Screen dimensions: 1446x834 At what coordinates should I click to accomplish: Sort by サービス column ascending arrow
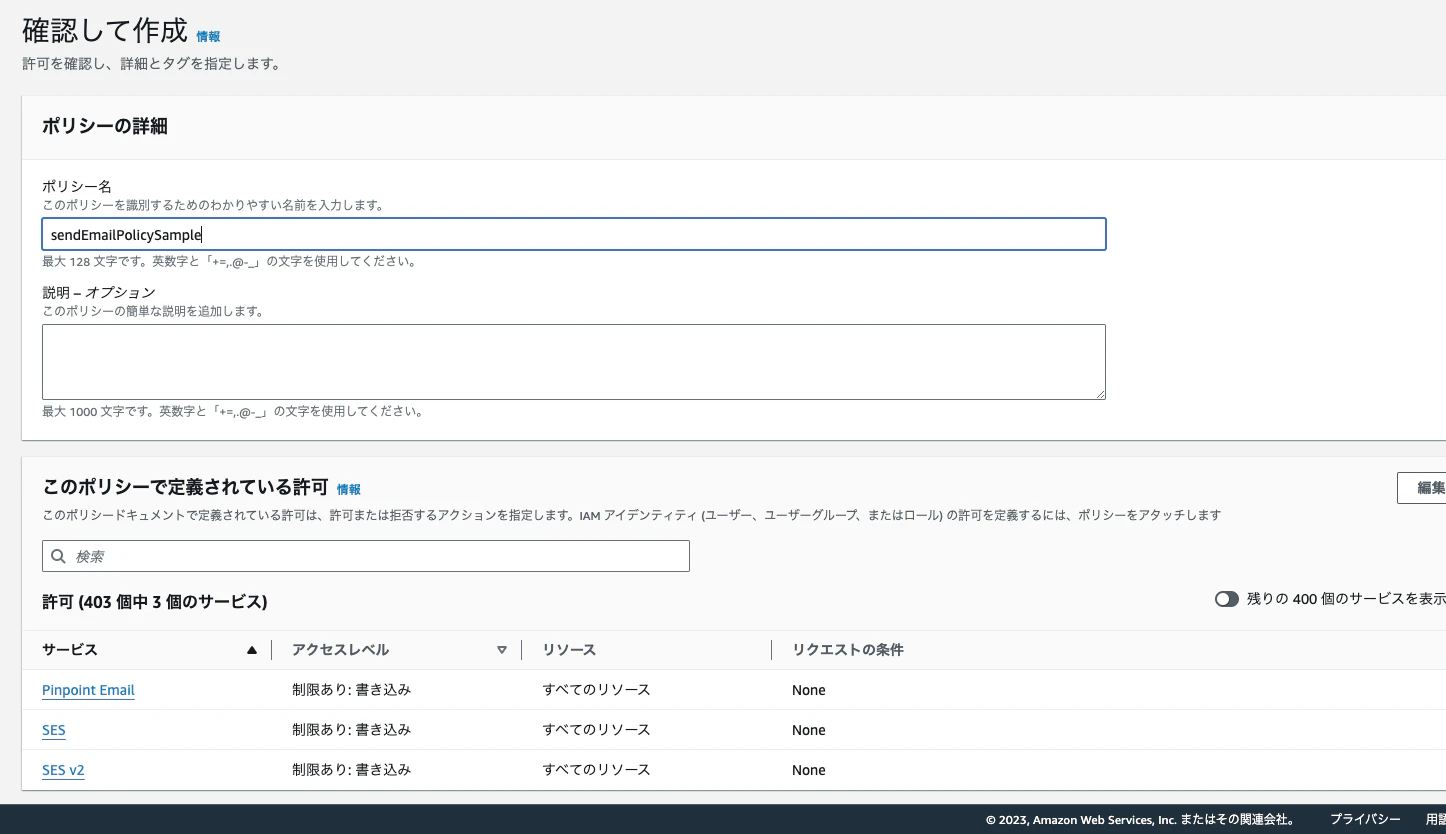(252, 650)
